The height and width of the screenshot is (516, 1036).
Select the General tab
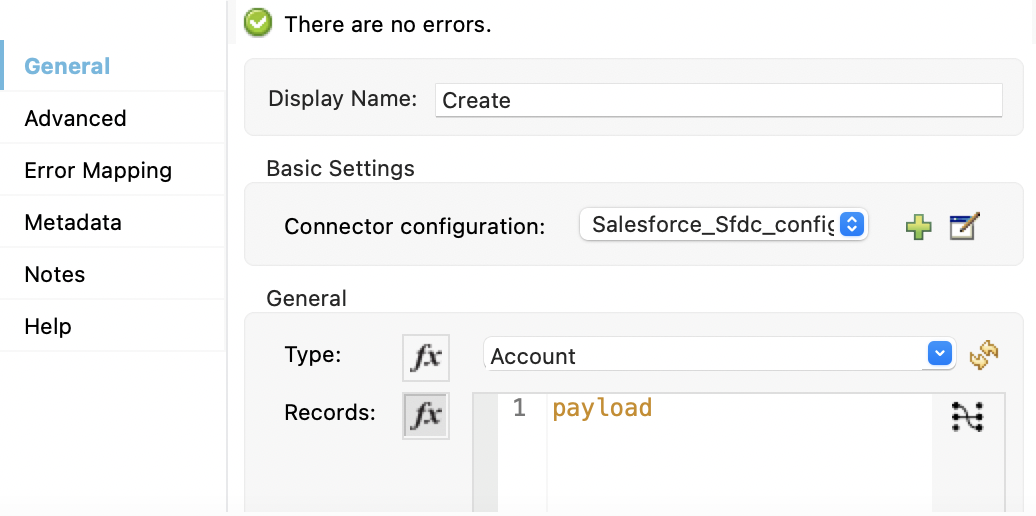[x=67, y=66]
